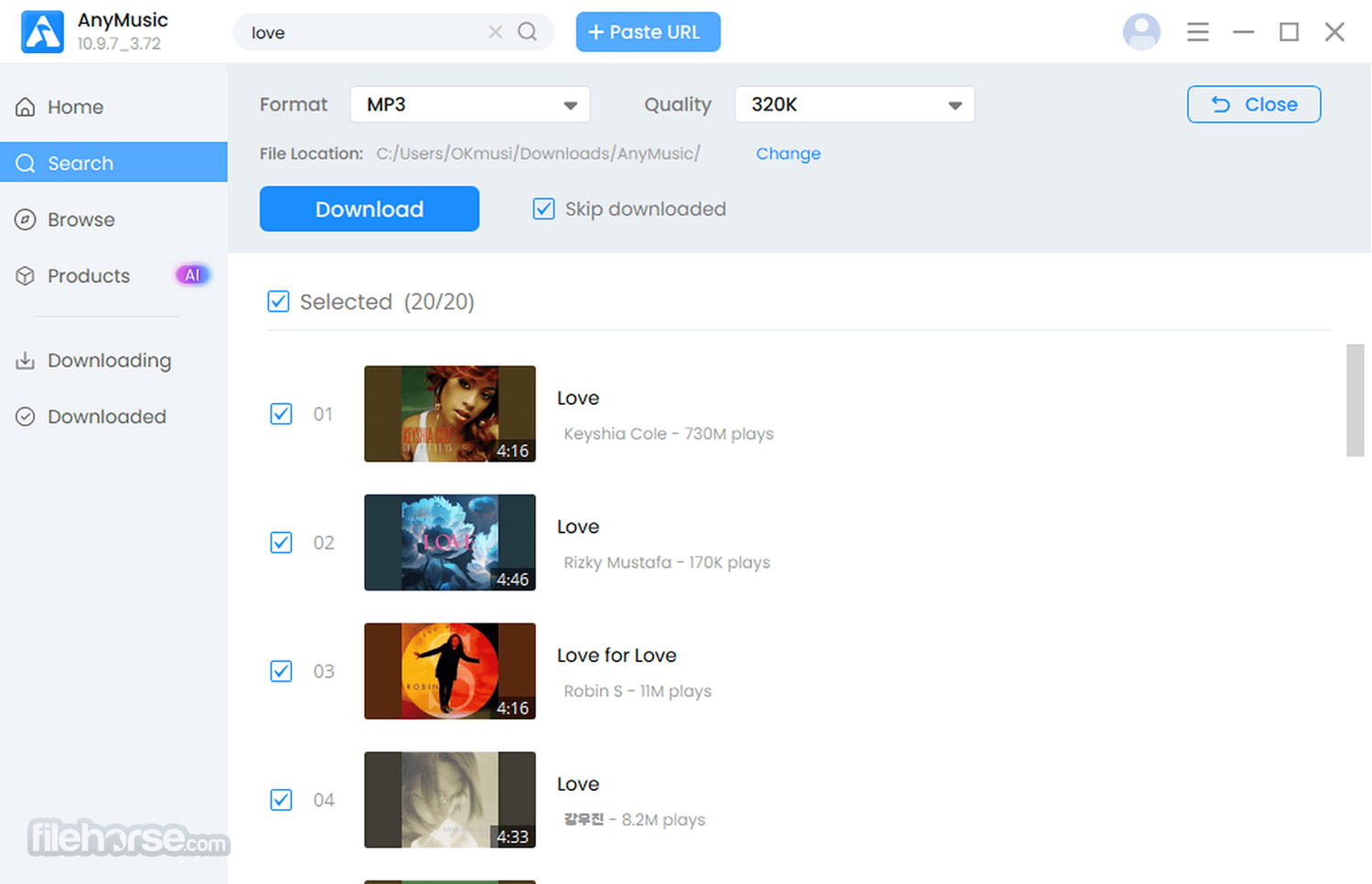This screenshot has width=1372, height=884.
Task: Click 'Keyshia Cole - 730M plays' text
Action: point(669,434)
